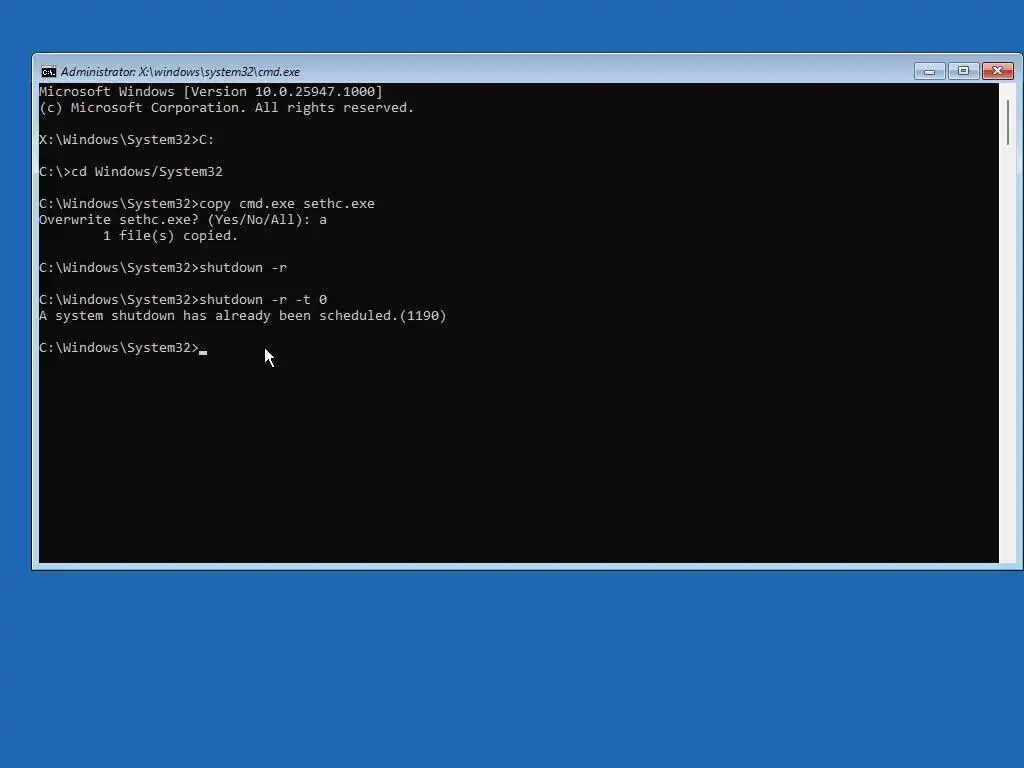This screenshot has height=768, width=1024.
Task: Click the 'X:\Windows\System32>C:' line
Action: (127, 140)
